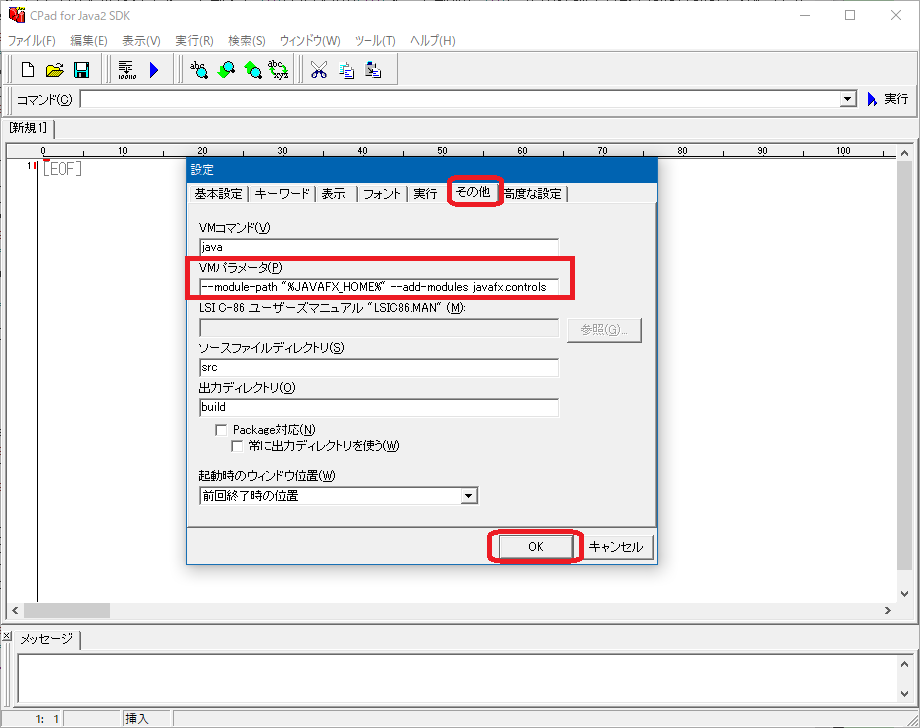Click the VMパラメータ input field
Image resolution: width=920 pixels, height=728 pixels.
coord(379,287)
